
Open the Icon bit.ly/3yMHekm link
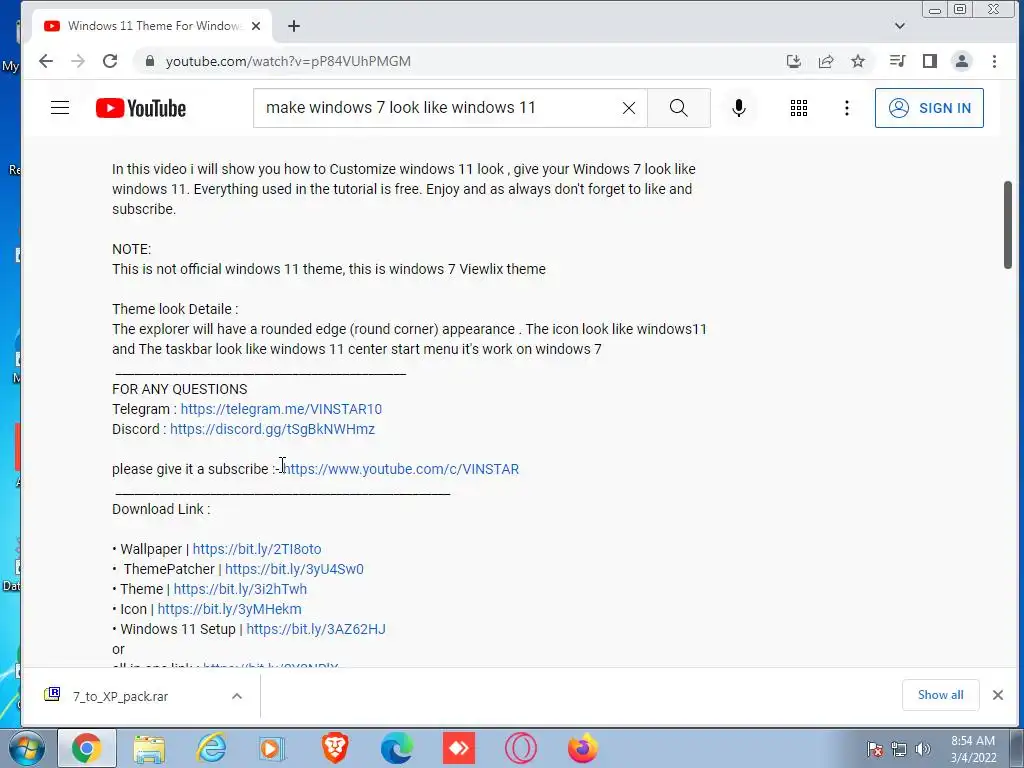[x=229, y=610]
